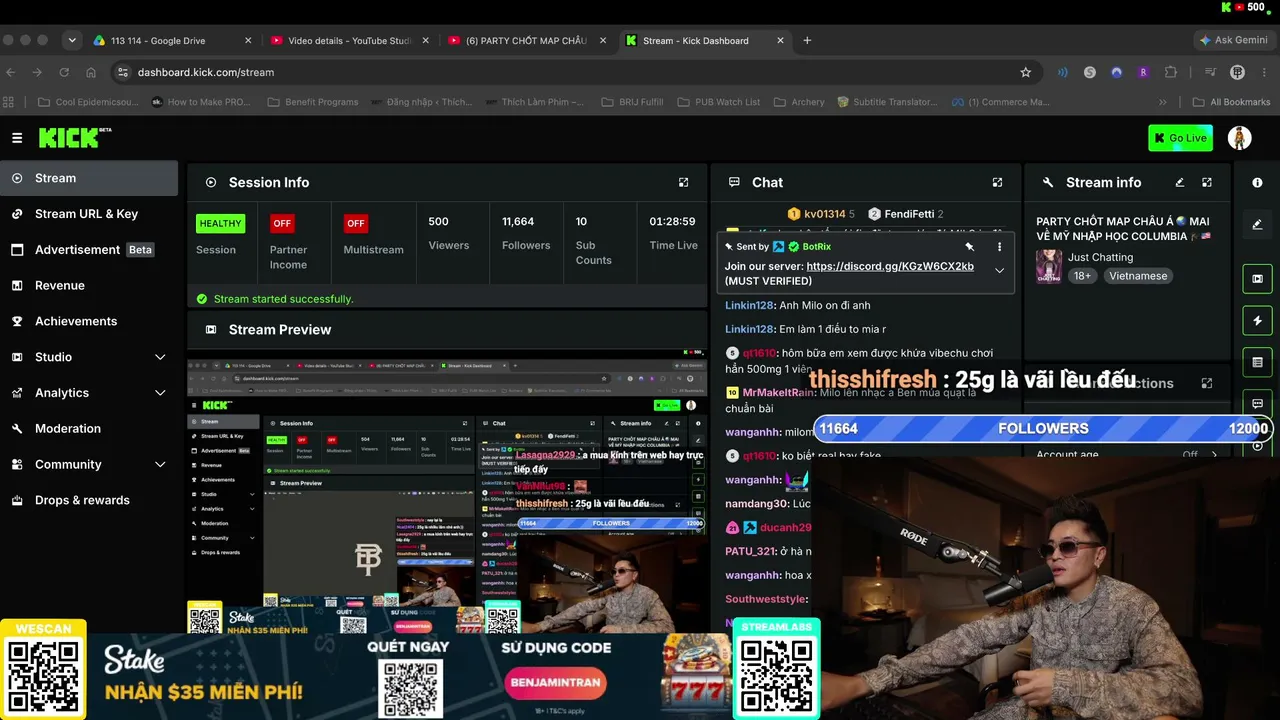This screenshot has height=720, width=1280.
Task: Open the All Bookmarks folder
Action: (x=1231, y=102)
